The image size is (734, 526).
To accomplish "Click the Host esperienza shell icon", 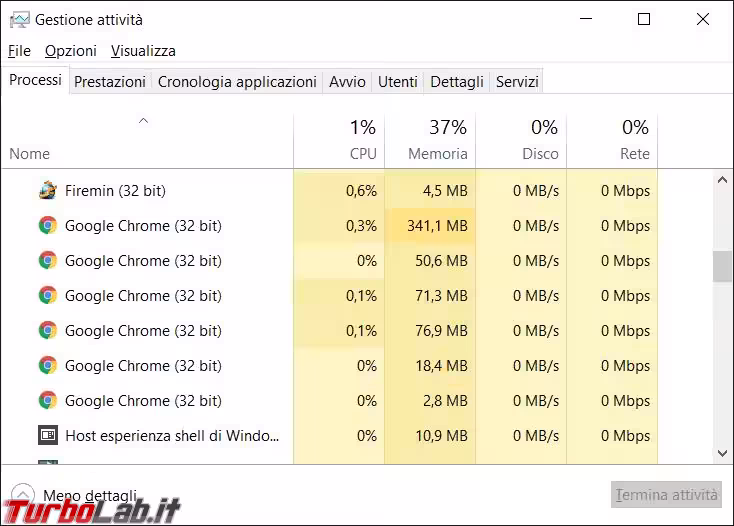I will (x=47, y=436).
